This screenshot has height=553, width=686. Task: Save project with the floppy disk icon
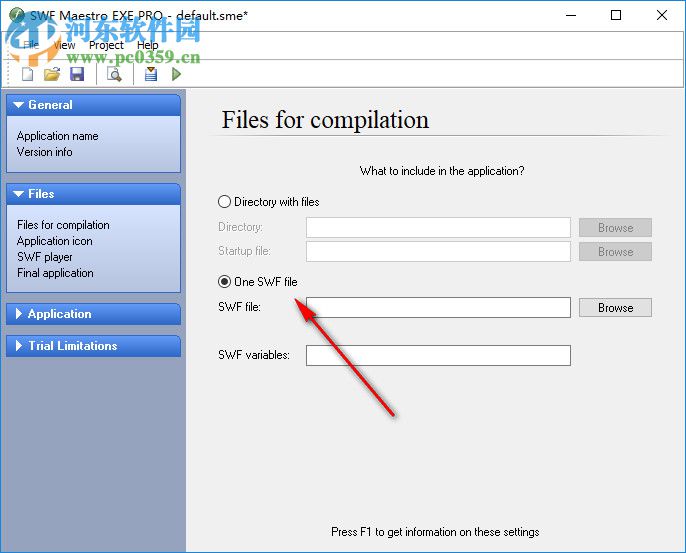(77, 74)
